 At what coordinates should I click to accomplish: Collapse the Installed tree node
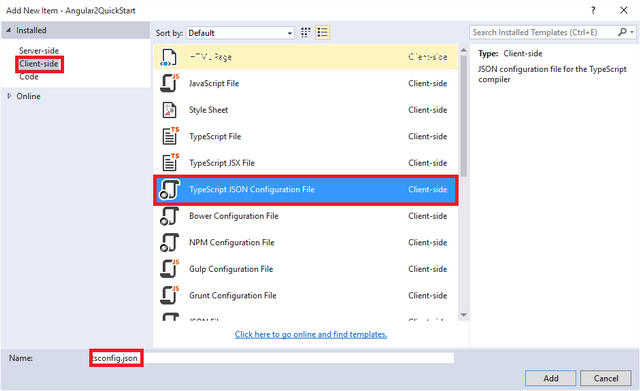[x=9, y=30]
